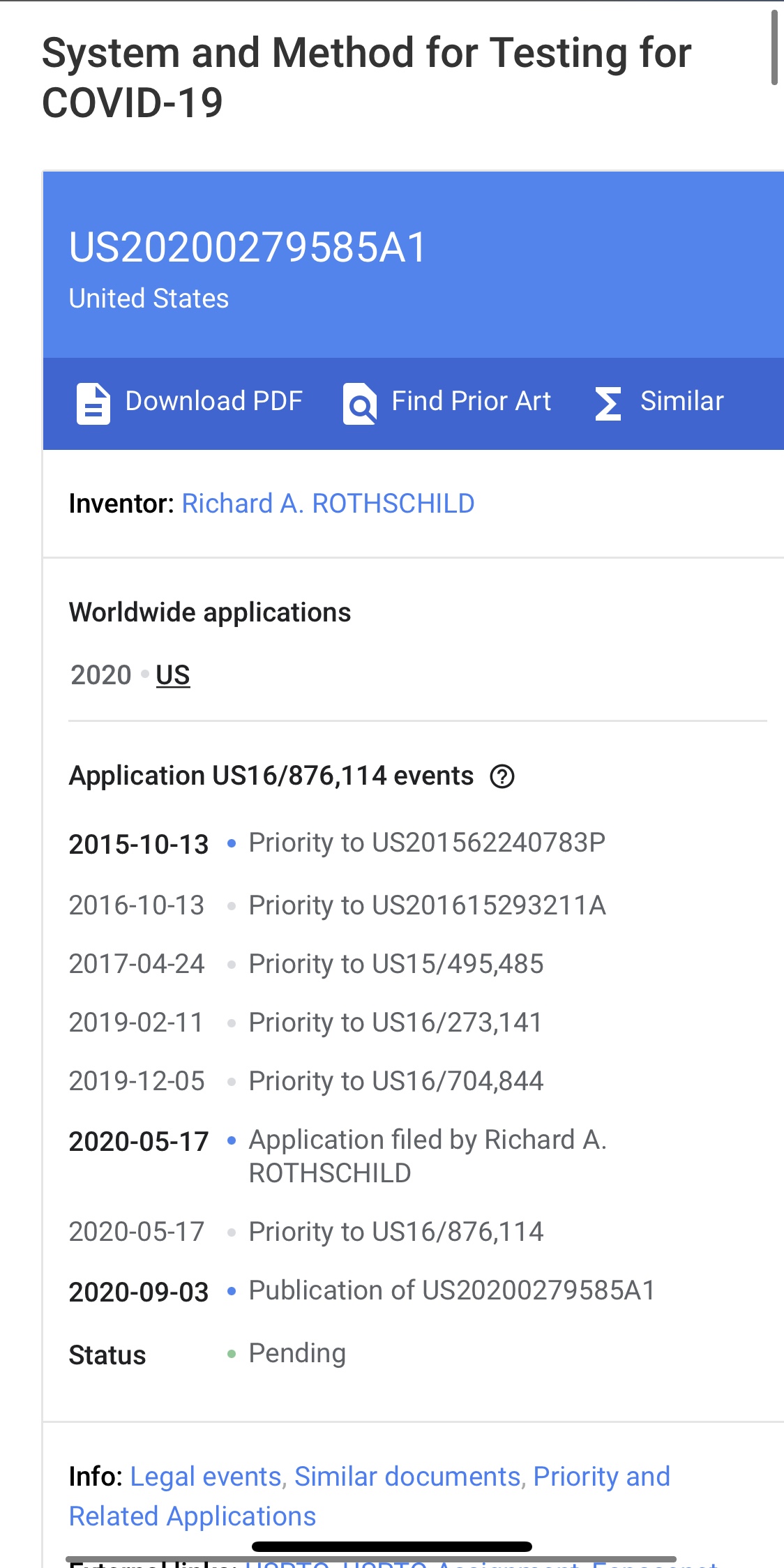Click the Download PDF label
The image size is (784, 1568).
(x=214, y=401)
